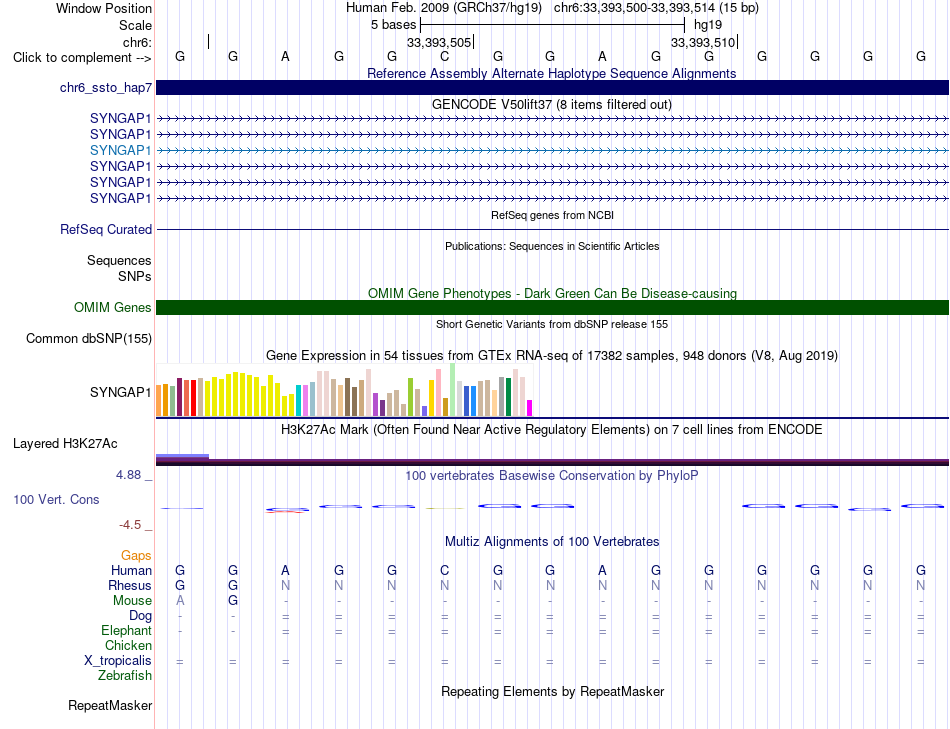Click the magenta bar in GTEx chart
The image size is (950, 729).
(530, 408)
